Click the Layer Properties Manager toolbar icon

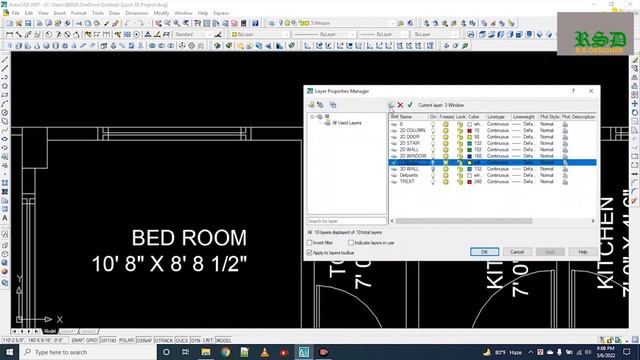[x=271, y=23]
